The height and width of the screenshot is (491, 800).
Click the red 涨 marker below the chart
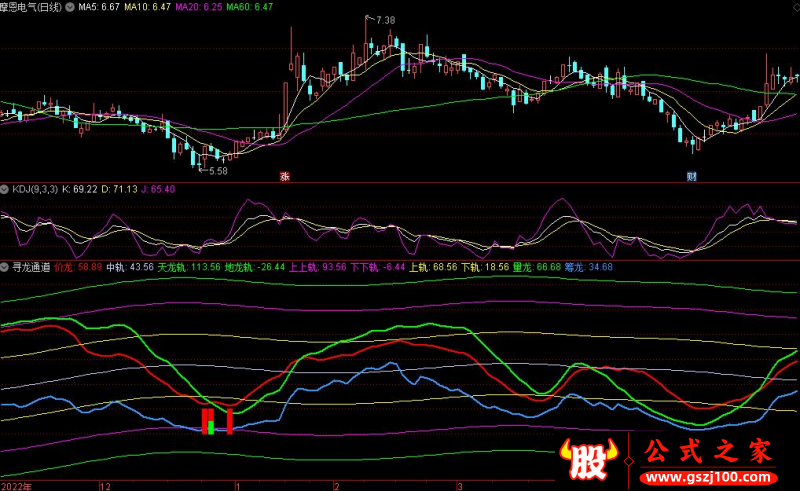pyautogui.click(x=284, y=176)
